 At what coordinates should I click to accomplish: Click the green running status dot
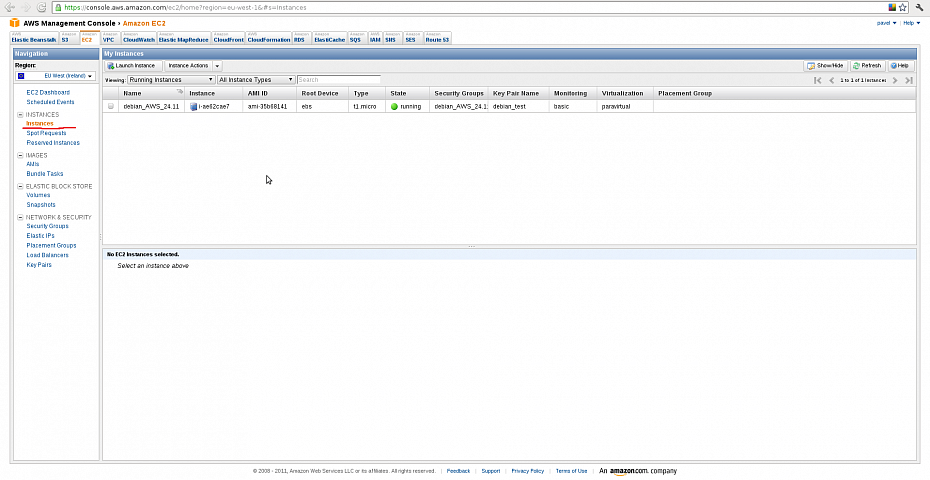coord(394,107)
